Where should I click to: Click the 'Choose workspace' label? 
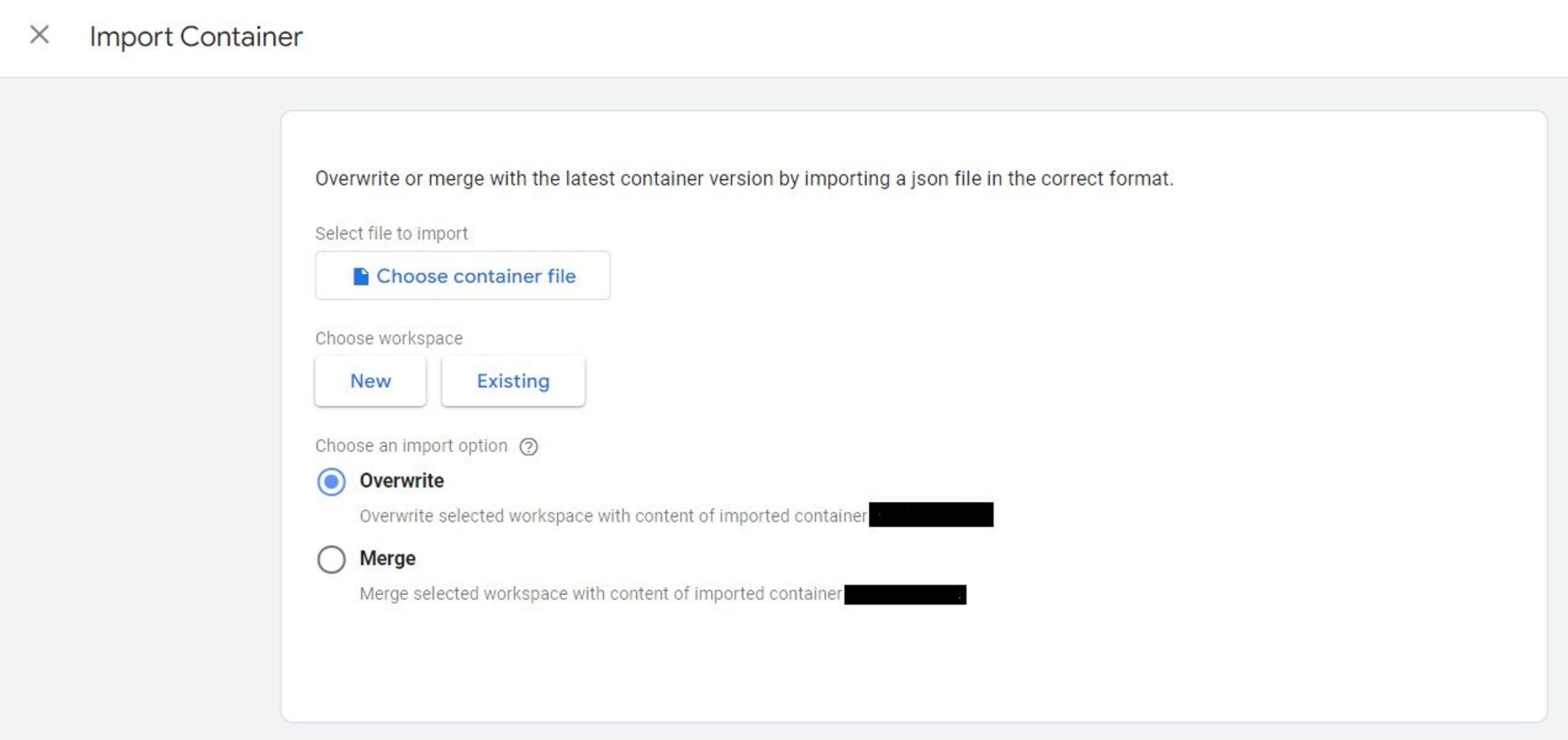pos(388,338)
